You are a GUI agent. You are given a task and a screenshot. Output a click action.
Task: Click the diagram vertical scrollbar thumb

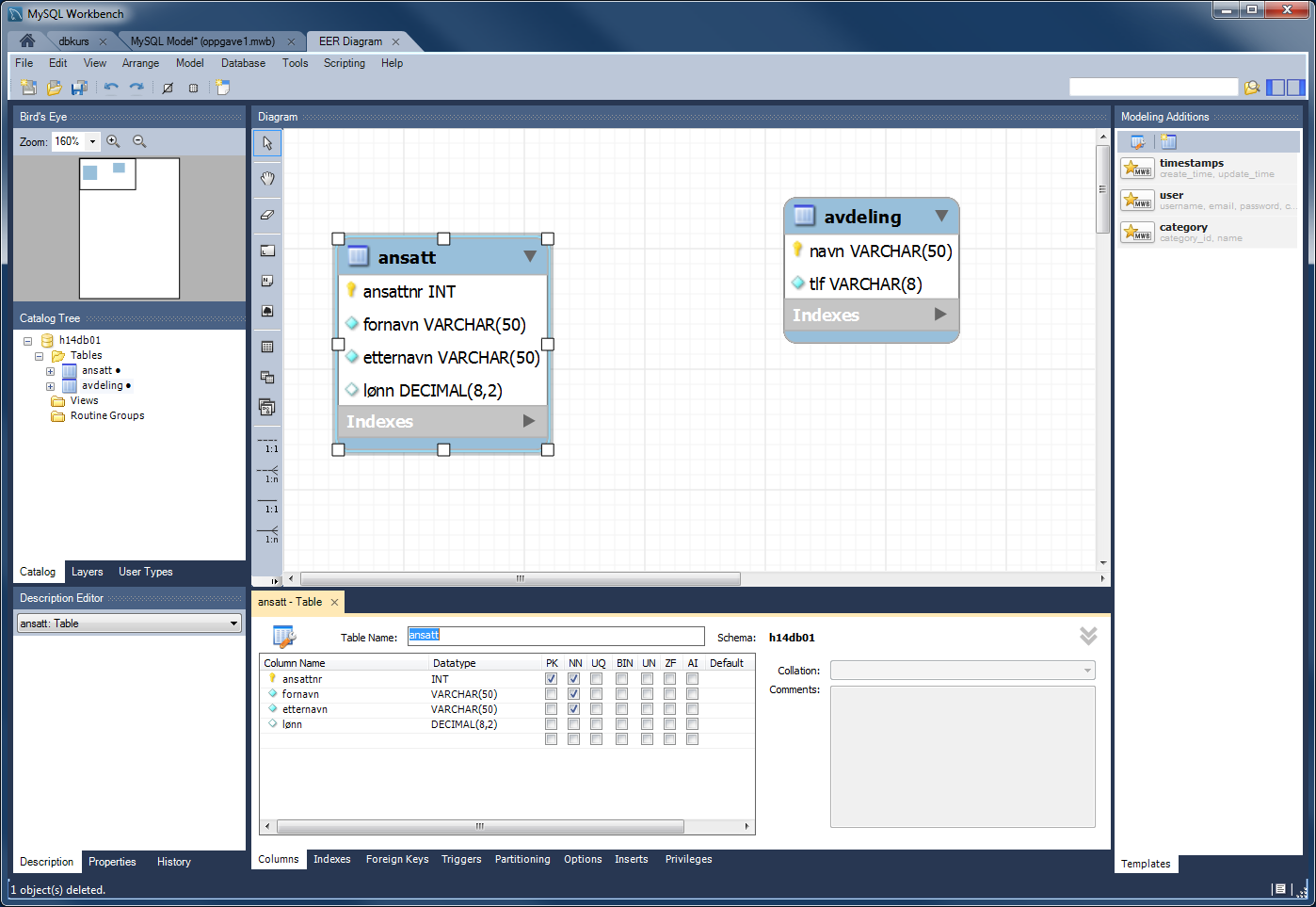1102,188
